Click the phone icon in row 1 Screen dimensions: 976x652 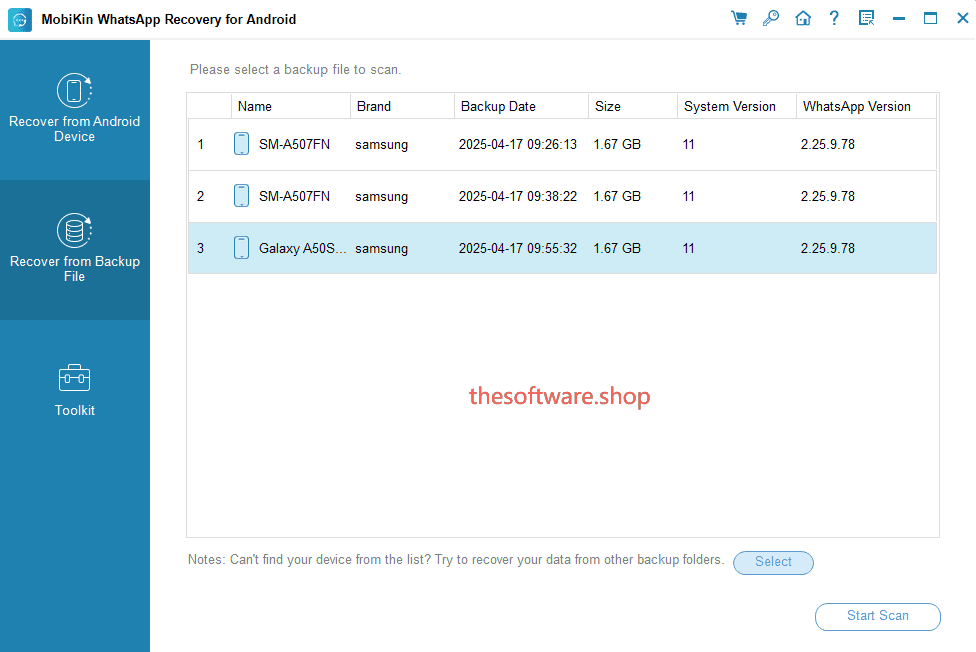pos(242,144)
